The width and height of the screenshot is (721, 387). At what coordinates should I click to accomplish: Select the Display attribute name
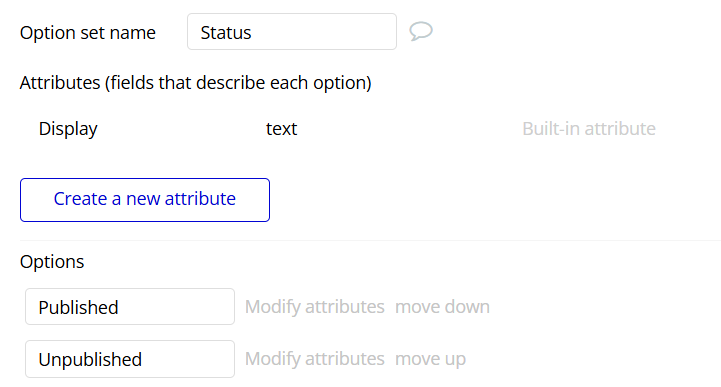point(68,129)
